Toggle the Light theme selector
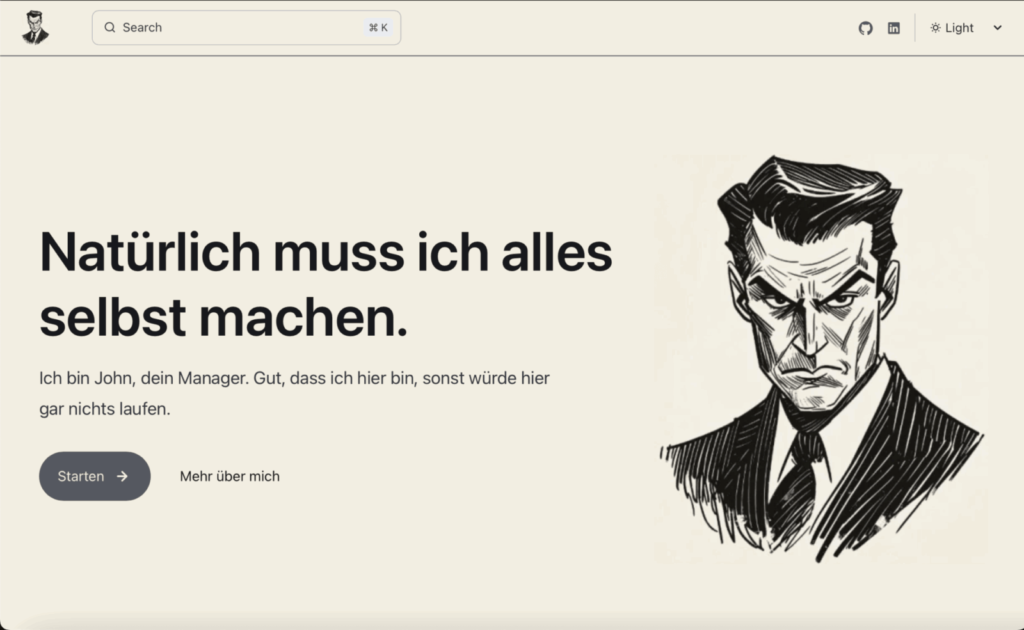1024x630 pixels. click(x=959, y=28)
